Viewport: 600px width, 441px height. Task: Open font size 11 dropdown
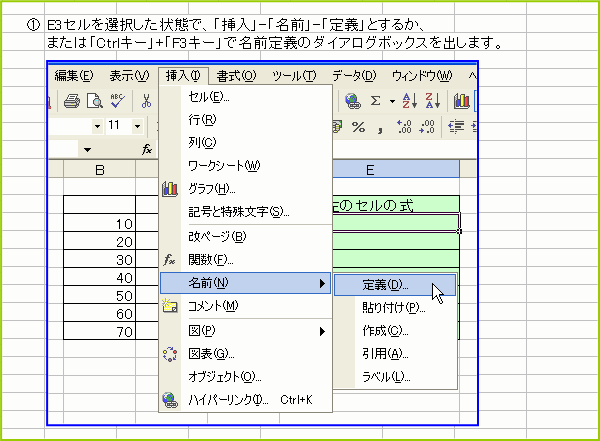(x=137, y=126)
